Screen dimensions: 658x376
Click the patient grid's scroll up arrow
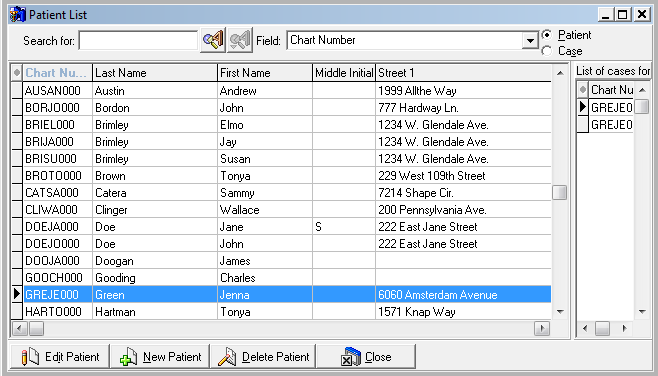point(560,73)
